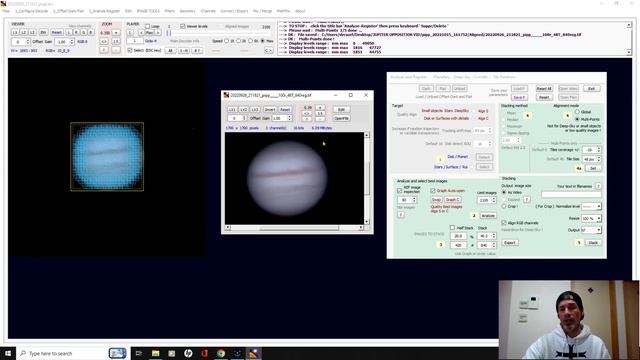Click the Tile Size spinner

591,159
